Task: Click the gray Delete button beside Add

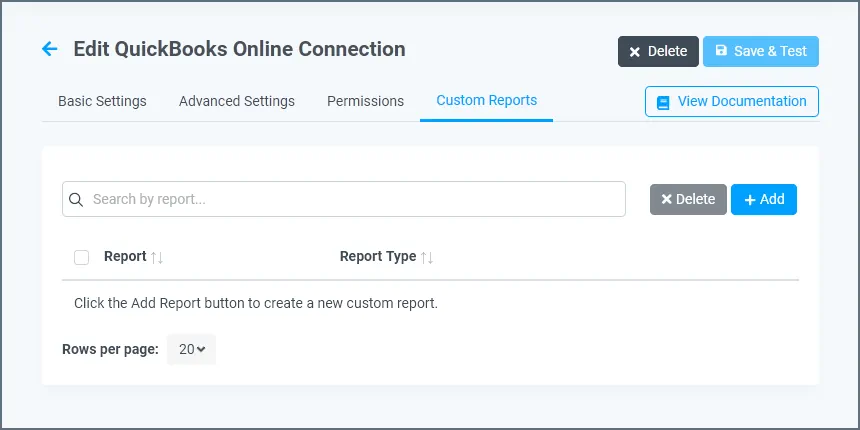Action: click(688, 199)
